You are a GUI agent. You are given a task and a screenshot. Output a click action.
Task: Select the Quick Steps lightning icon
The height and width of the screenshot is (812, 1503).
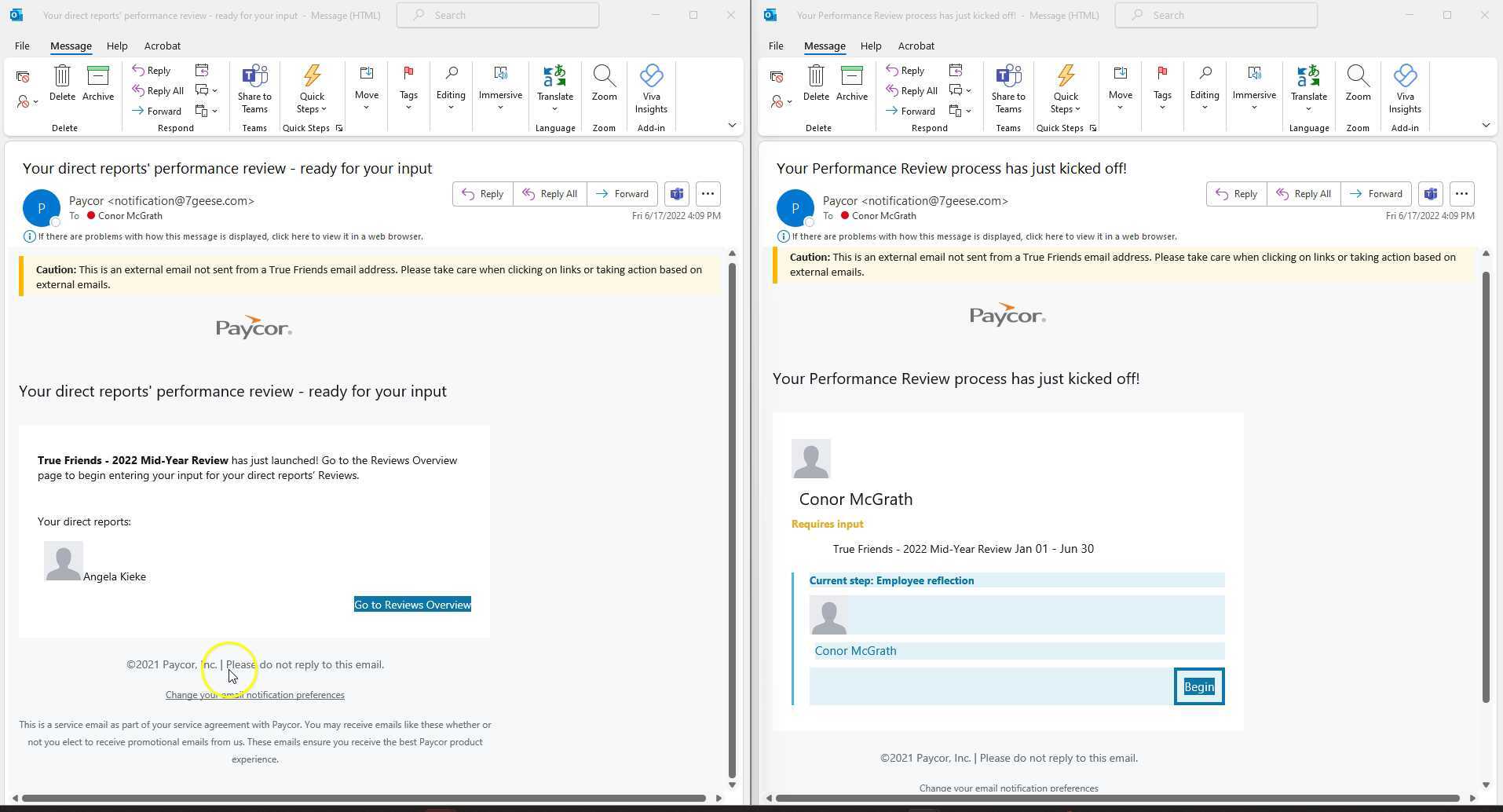coord(312,76)
